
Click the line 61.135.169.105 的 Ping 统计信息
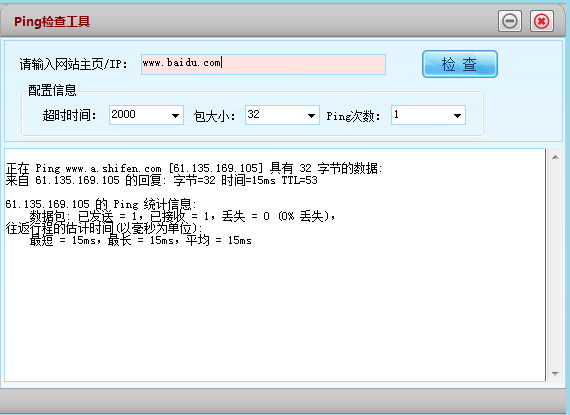click(x=101, y=204)
